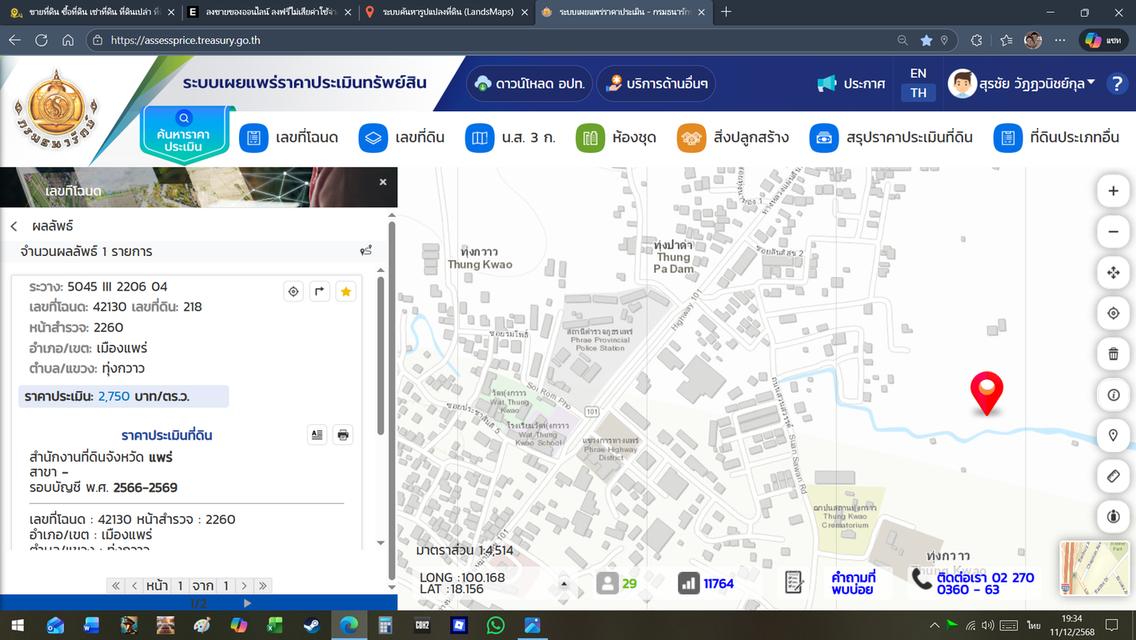Print the land valuation result
The height and width of the screenshot is (640, 1136).
[342, 434]
